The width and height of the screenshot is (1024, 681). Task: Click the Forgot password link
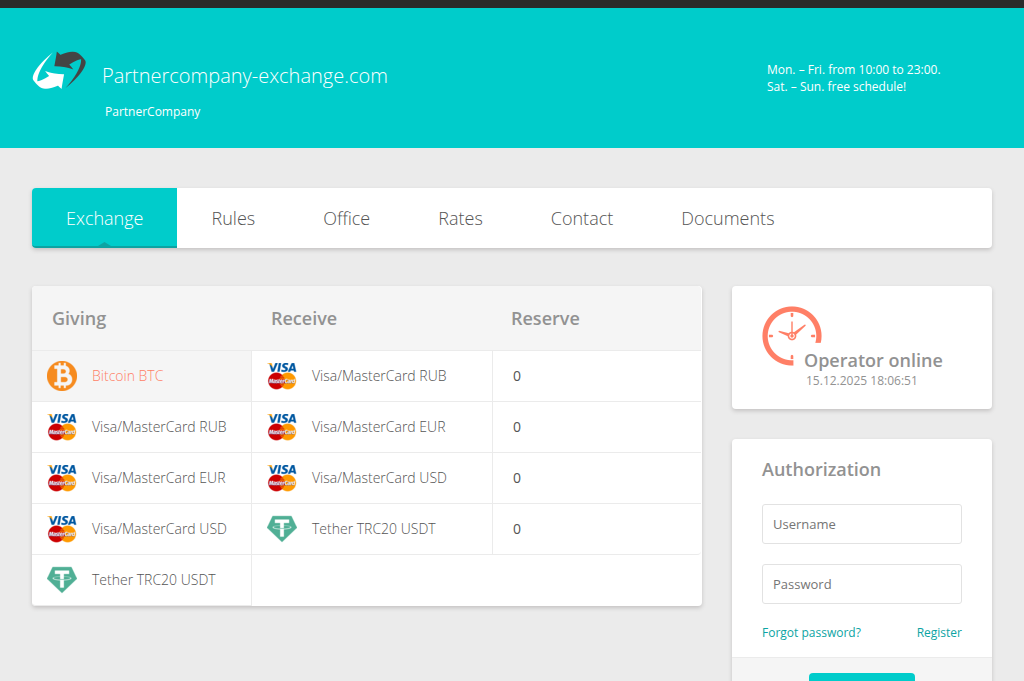coord(811,632)
